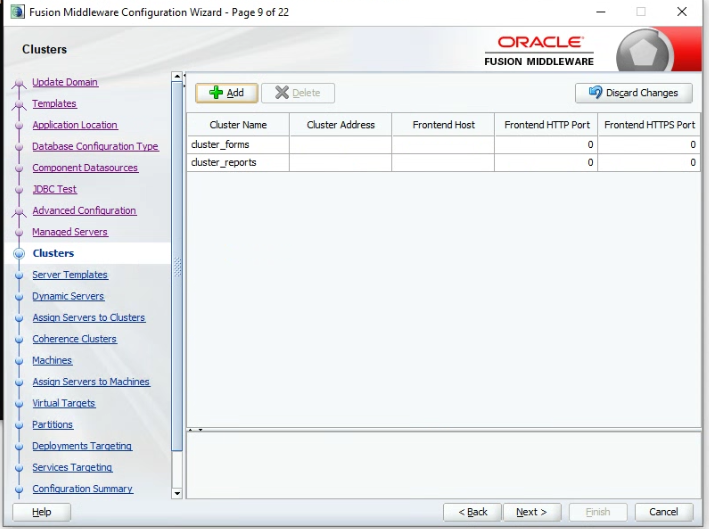This screenshot has height=529, width=709.
Task: Open Component Datasources step
Action: [x=85, y=168]
